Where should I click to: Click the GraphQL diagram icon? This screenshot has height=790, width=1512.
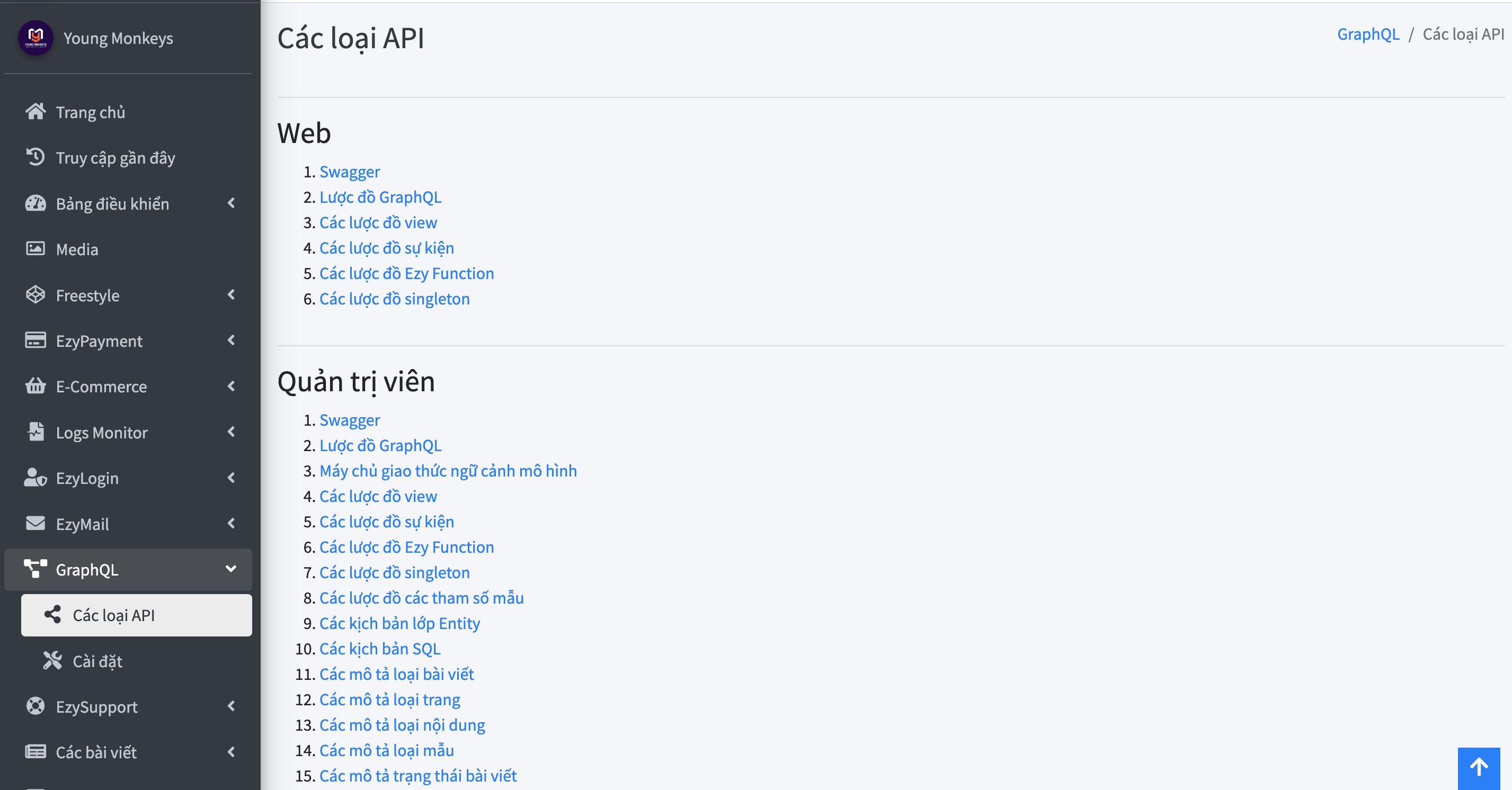35,569
